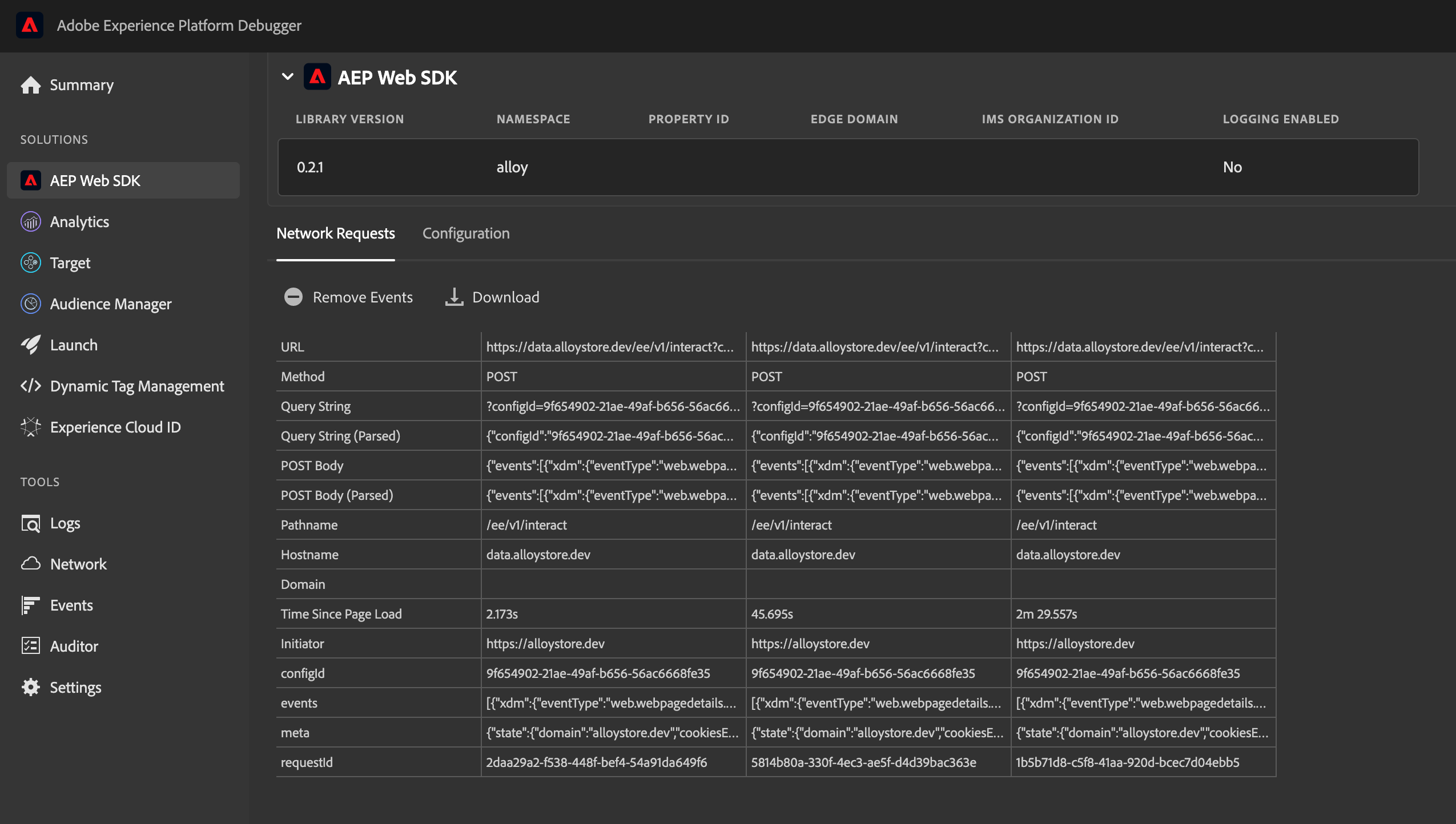
Task: Open the Logs tool icon
Action: click(31, 523)
